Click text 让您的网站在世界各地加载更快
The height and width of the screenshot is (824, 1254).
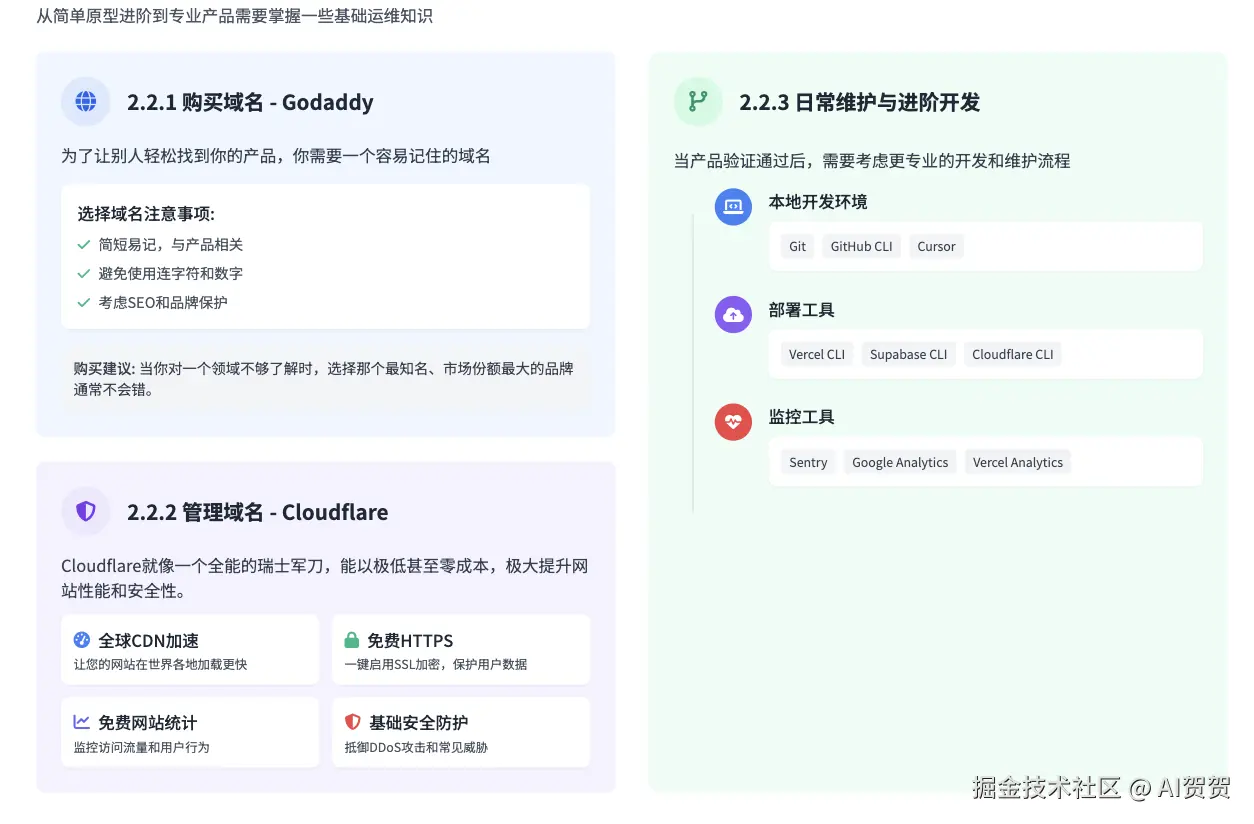coord(160,664)
